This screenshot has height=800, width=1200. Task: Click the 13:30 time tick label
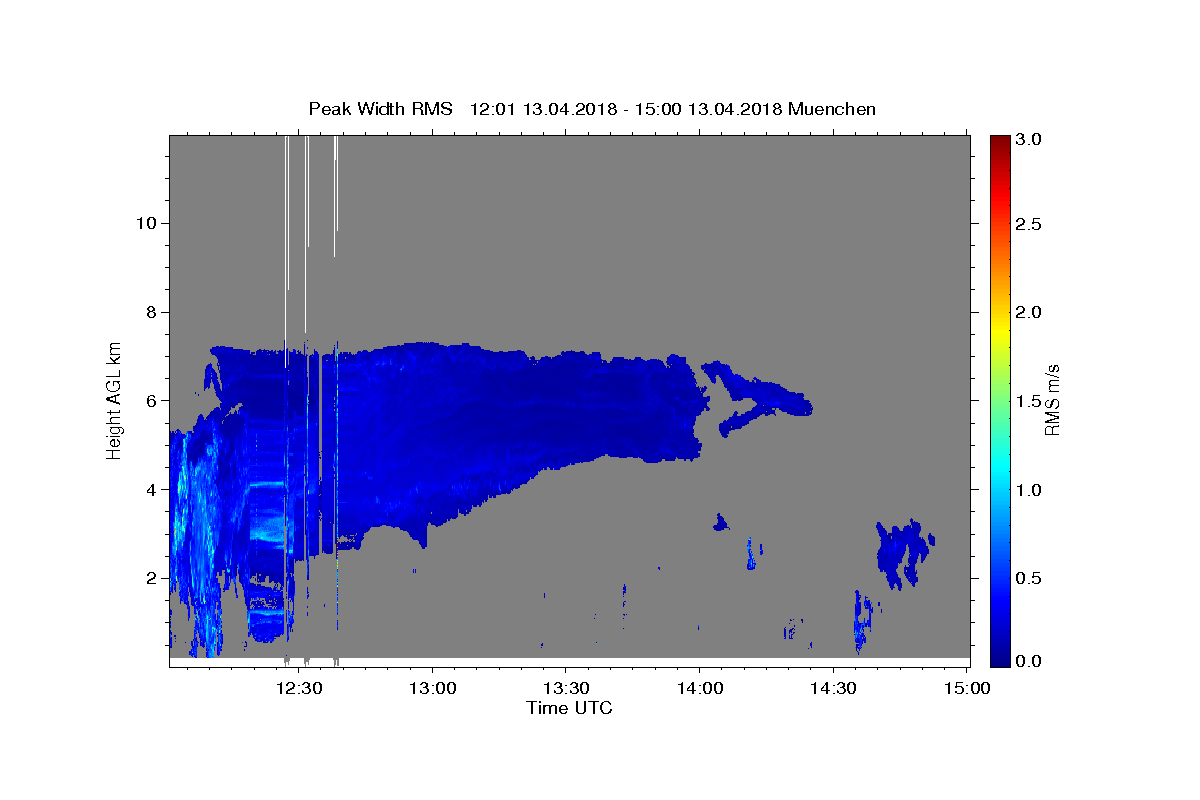566,688
